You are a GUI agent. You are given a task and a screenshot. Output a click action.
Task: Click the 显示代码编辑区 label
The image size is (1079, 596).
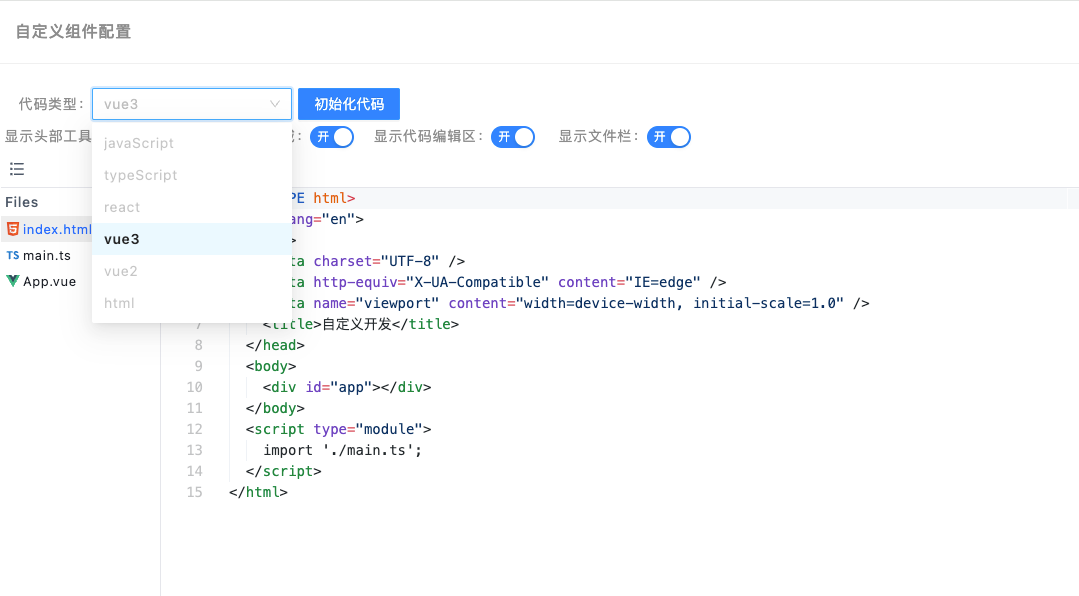429,136
